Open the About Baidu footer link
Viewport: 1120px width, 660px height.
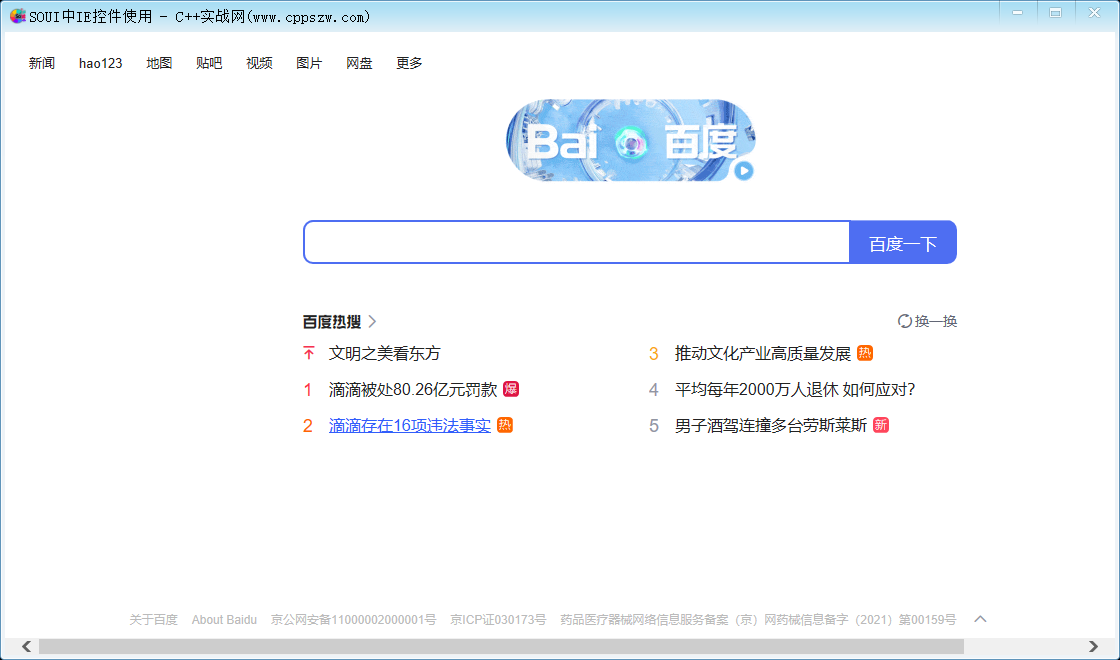pos(224,619)
